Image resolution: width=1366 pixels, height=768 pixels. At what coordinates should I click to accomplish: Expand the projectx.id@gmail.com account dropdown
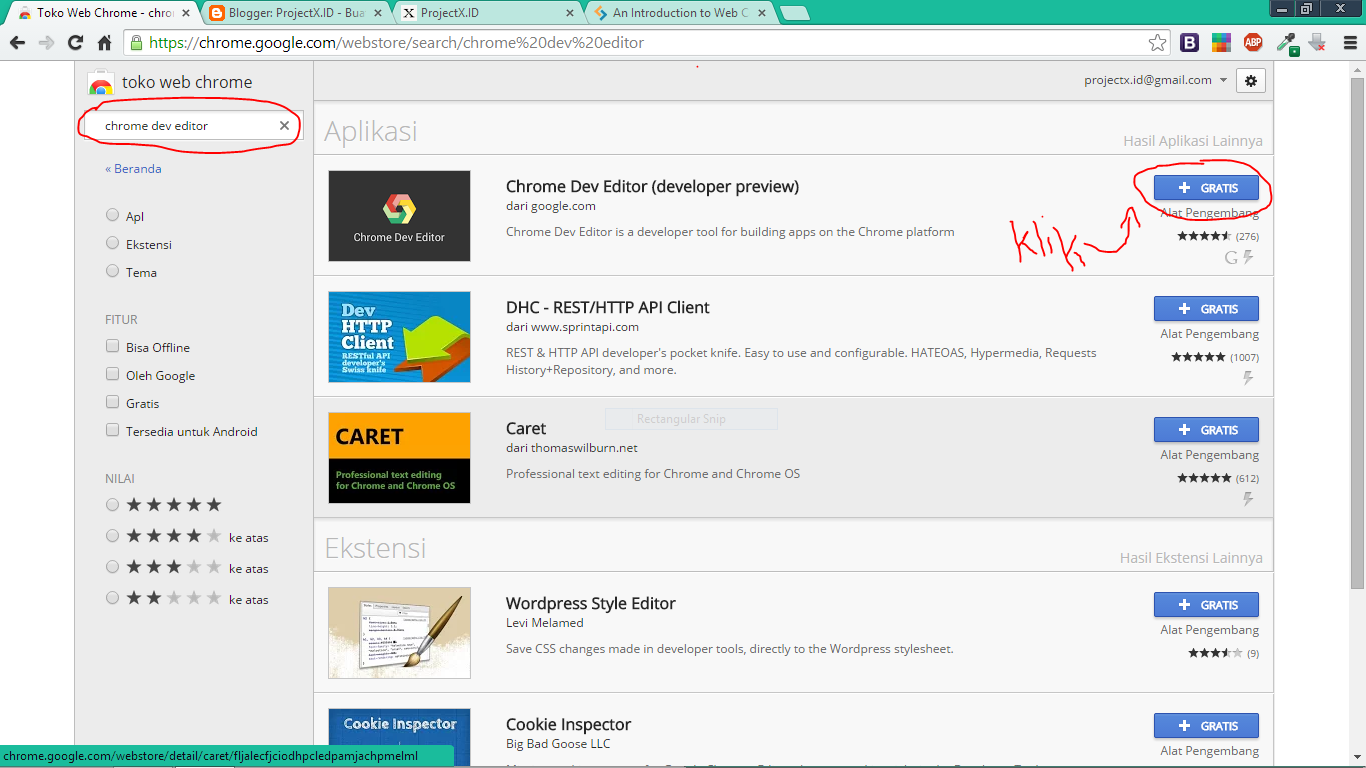1156,80
